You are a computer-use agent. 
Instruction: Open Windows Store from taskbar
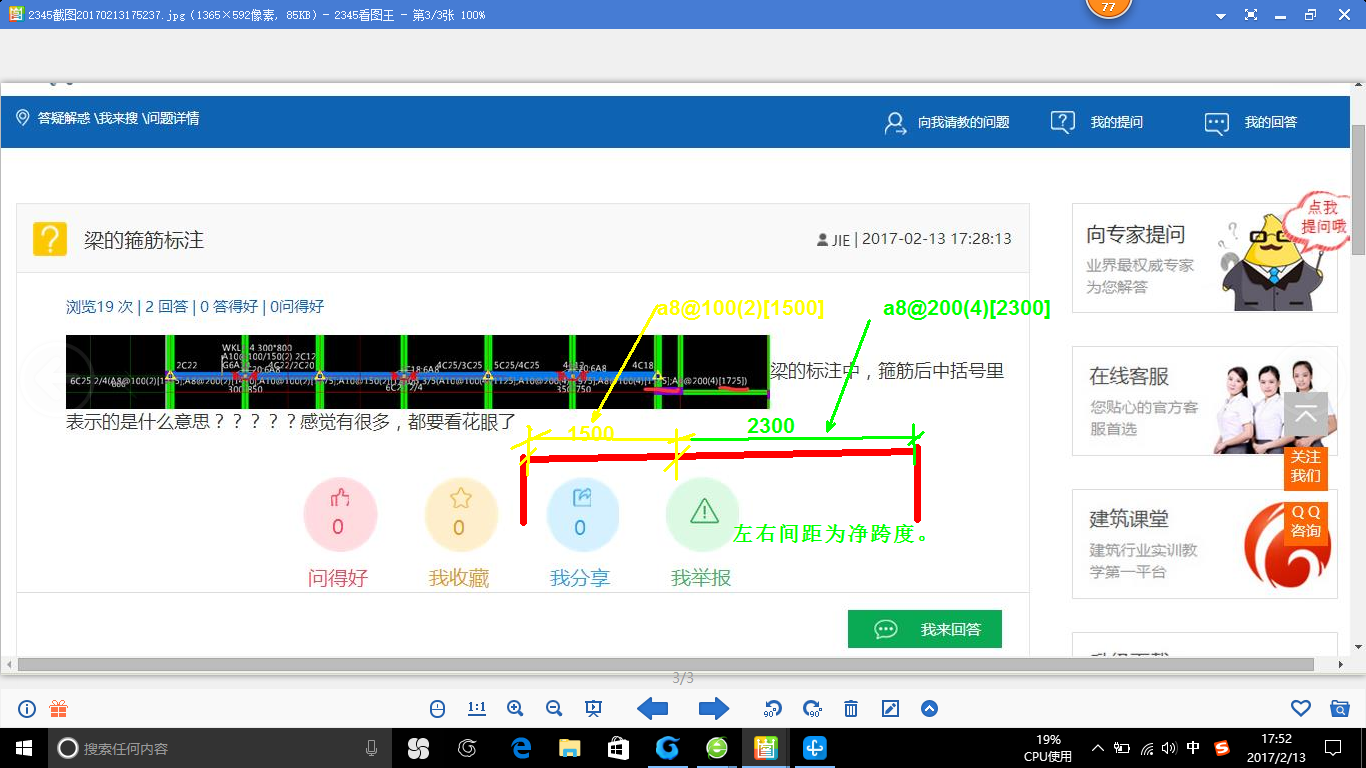coord(619,748)
